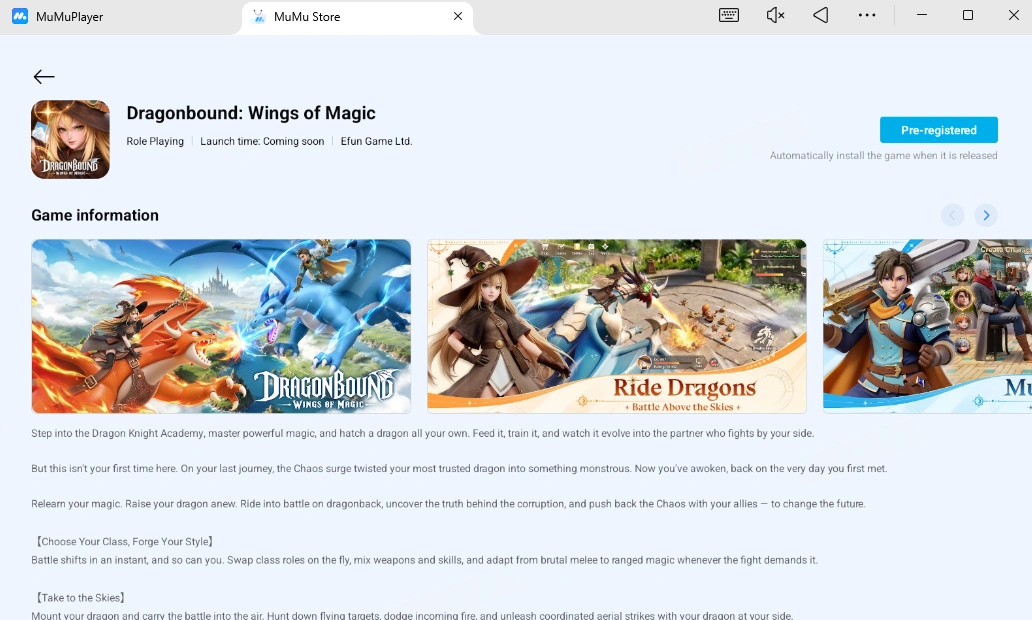Show previous screenshots with left chevron
1032x620 pixels.
(952, 215)
